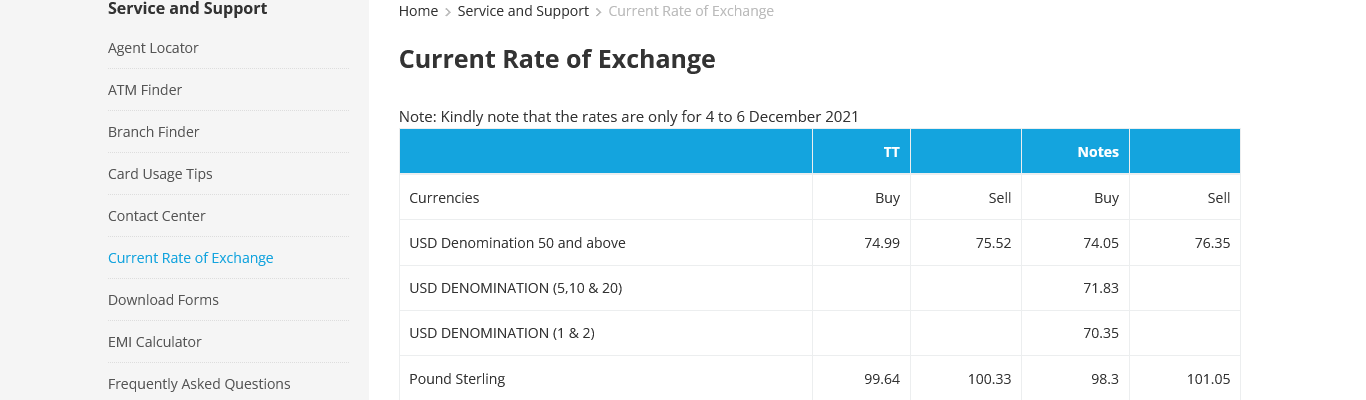Click the Notes column header

1097,152
